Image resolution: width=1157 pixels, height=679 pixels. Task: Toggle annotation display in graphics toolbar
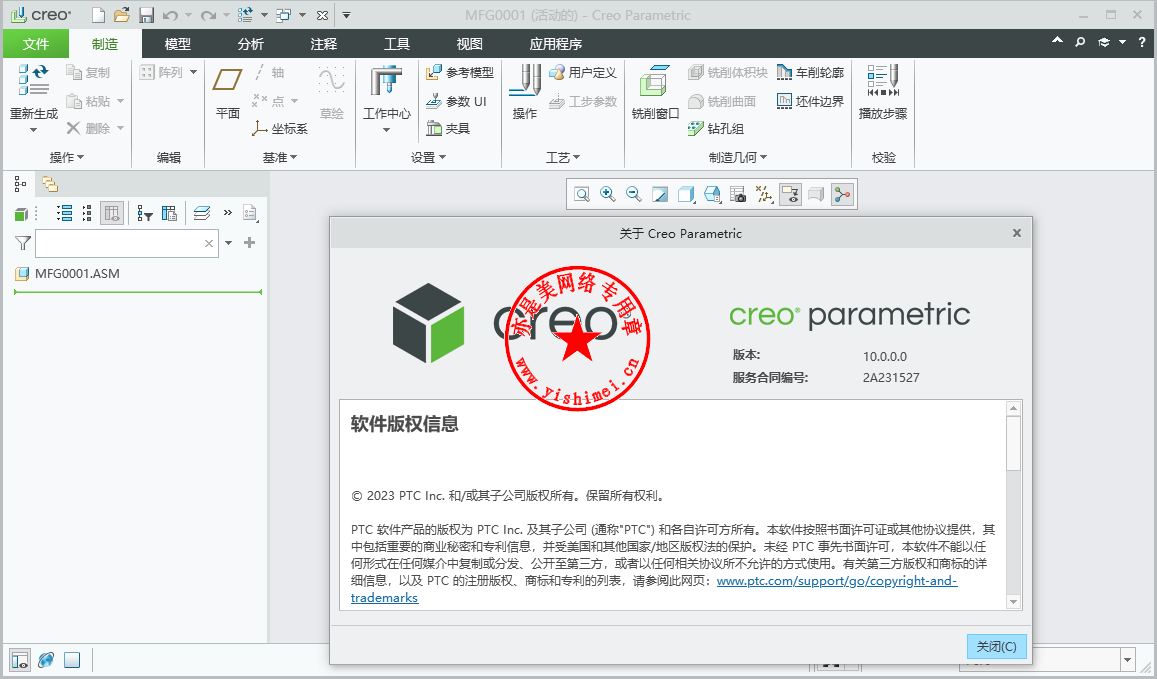click(790, 194)
